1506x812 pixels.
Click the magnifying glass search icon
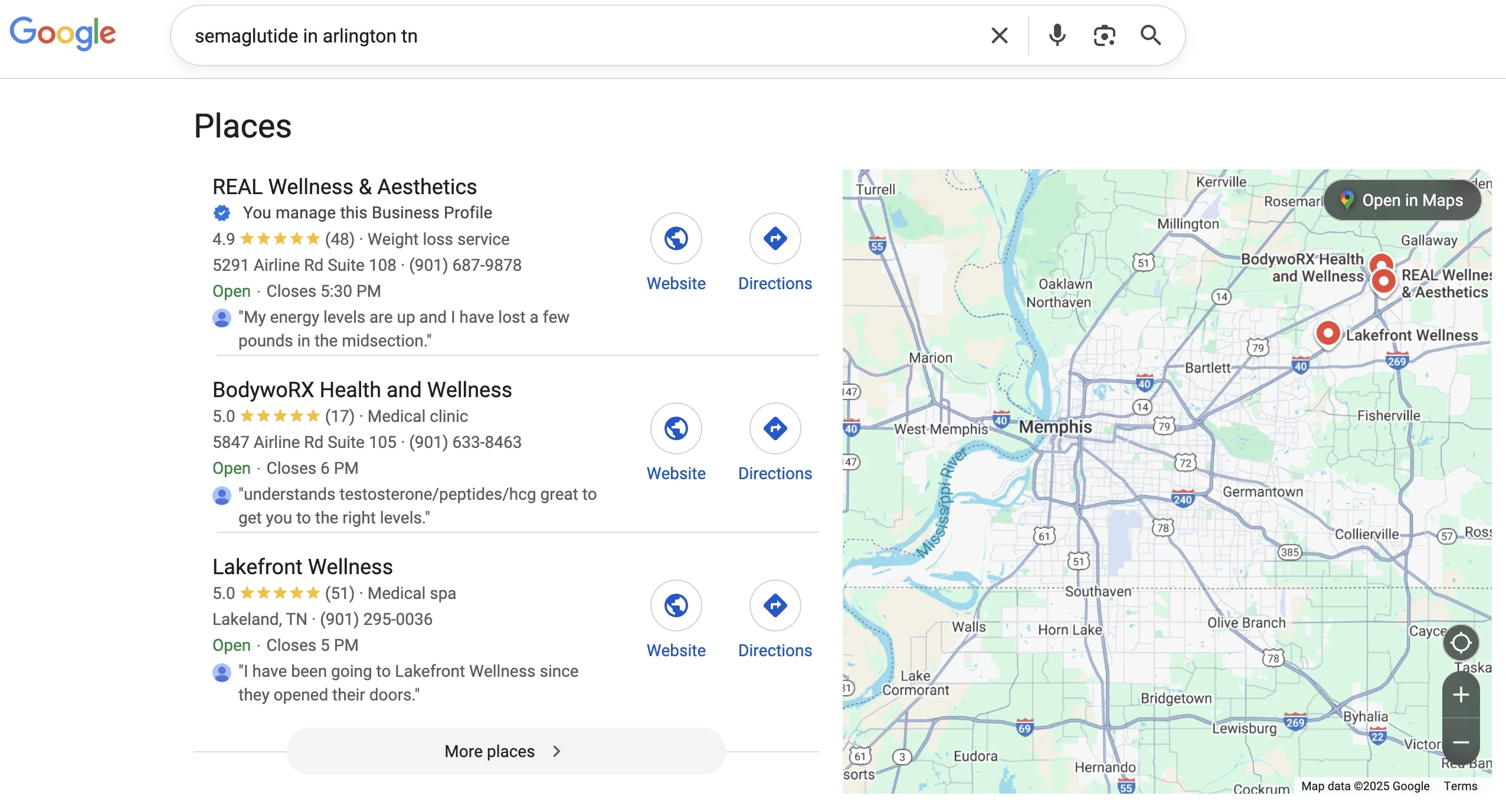[x=1150, y=36]
